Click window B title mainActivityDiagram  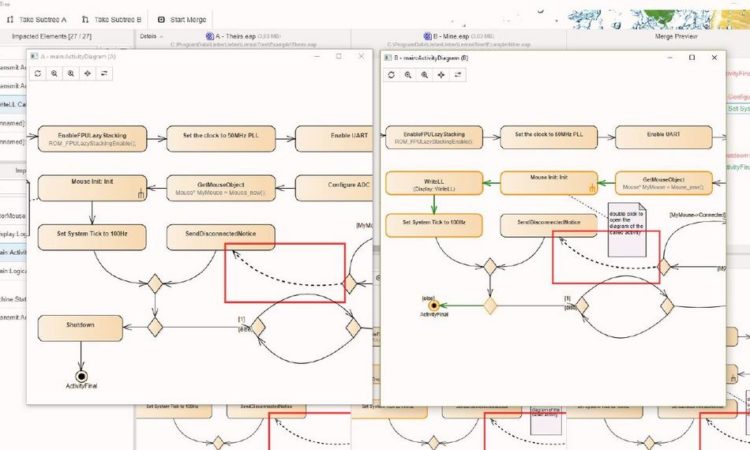(431, 57)
